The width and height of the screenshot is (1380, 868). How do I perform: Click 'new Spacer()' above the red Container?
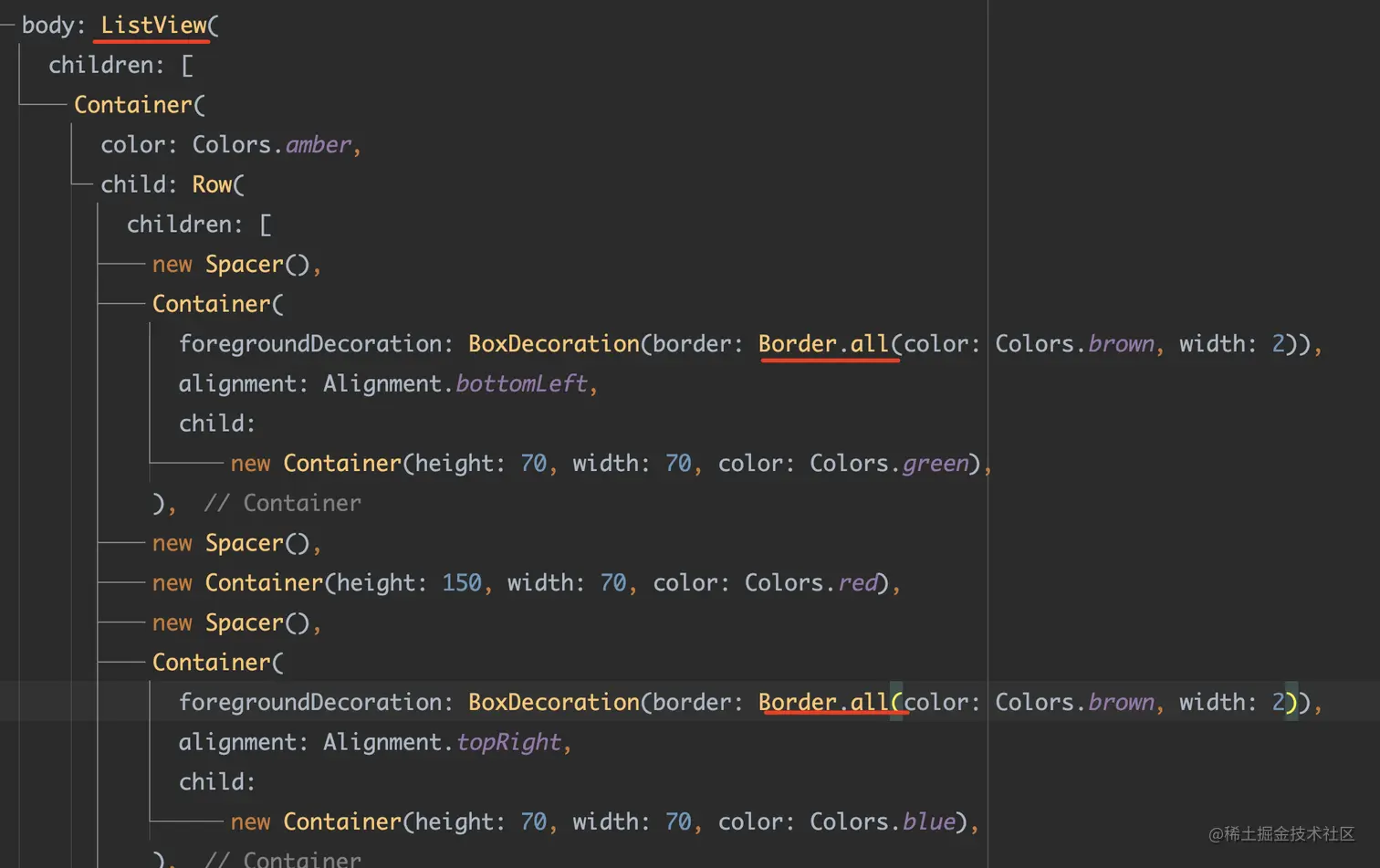(231, 543)
